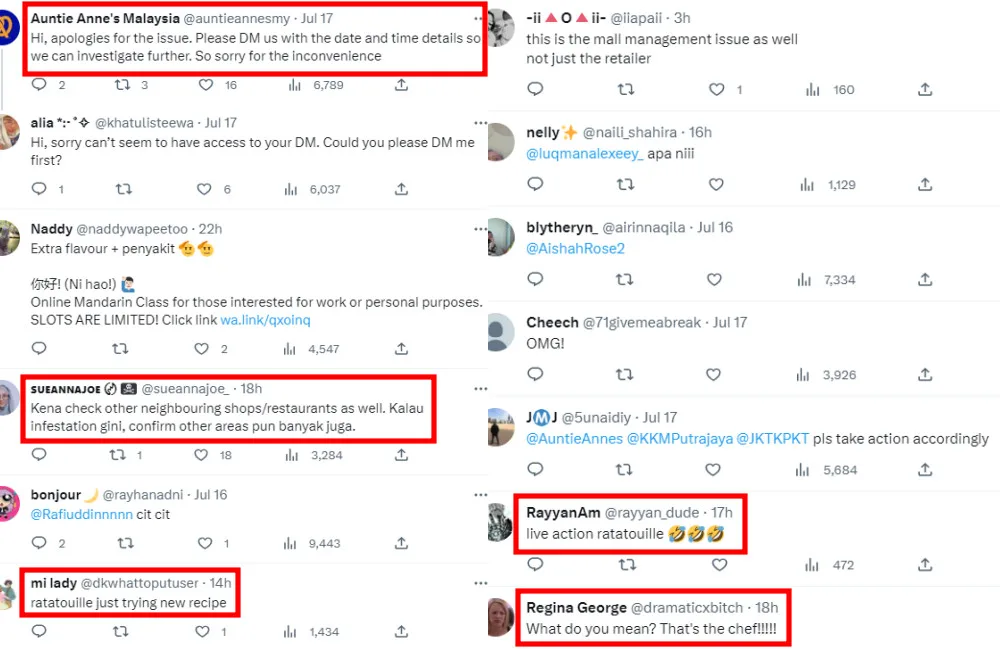The height and width of the screenshot is (650, 1000).
Task: Like the mall management issue tweet
Action: [x=716, y=90]
